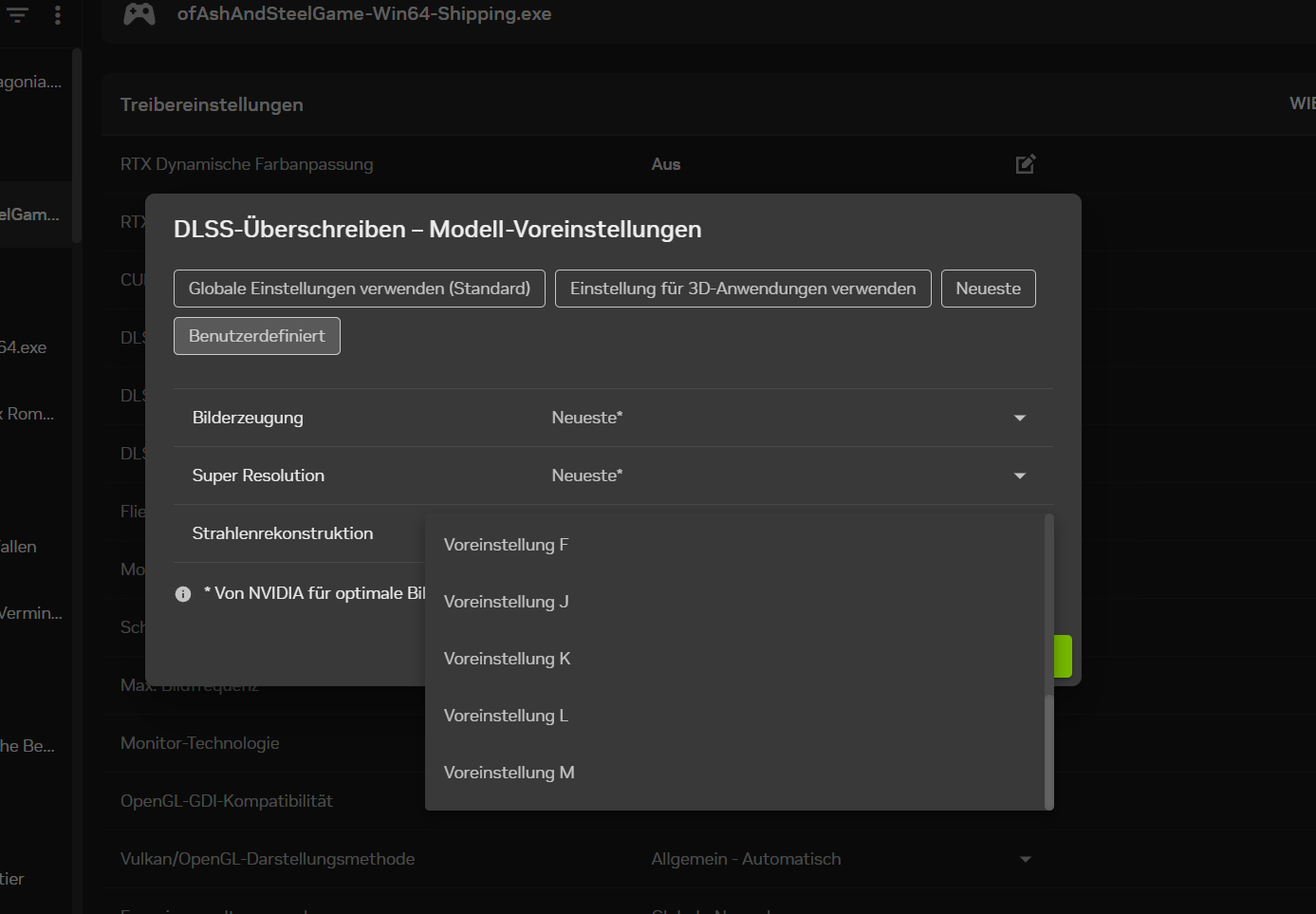Click the green confirm button edge

coord(1064,656)
